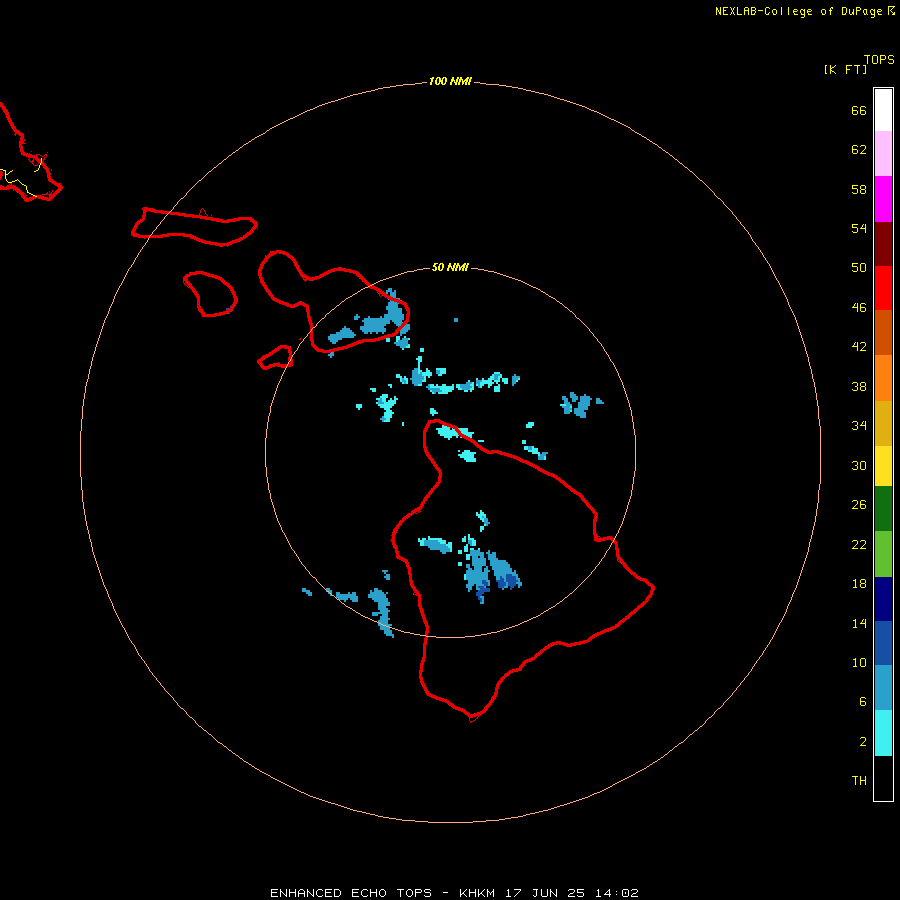This screenshot has height=900, width=900.
Task: Click the cyan 6 kft legend swatch
Action: click(883, 733)
